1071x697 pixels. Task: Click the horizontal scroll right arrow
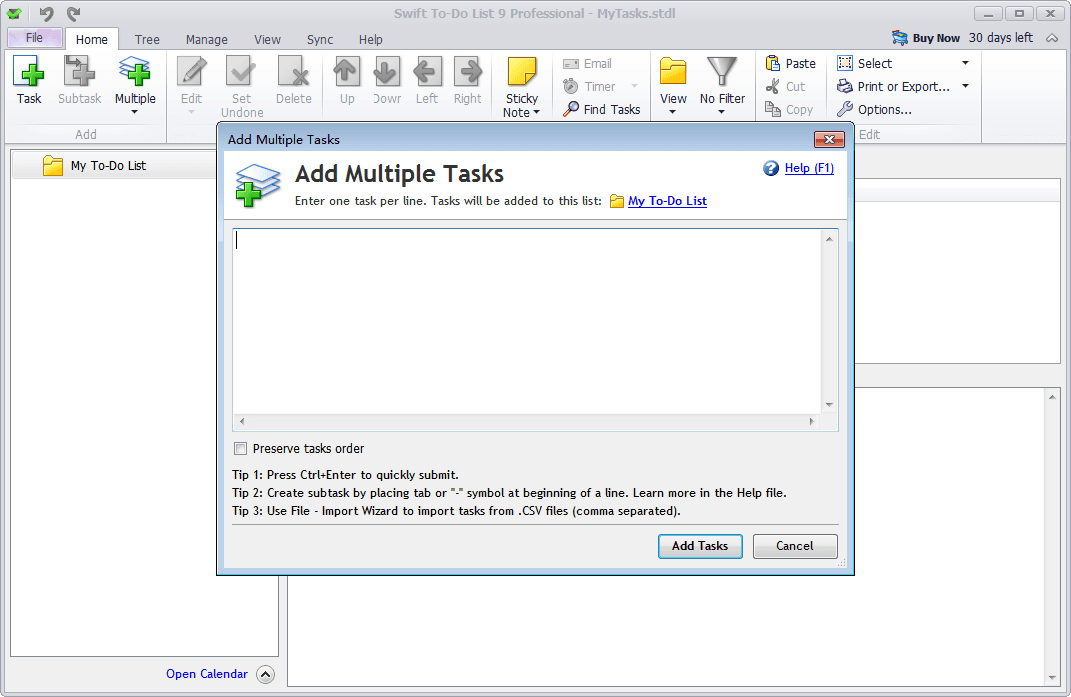tap(811, 422)
